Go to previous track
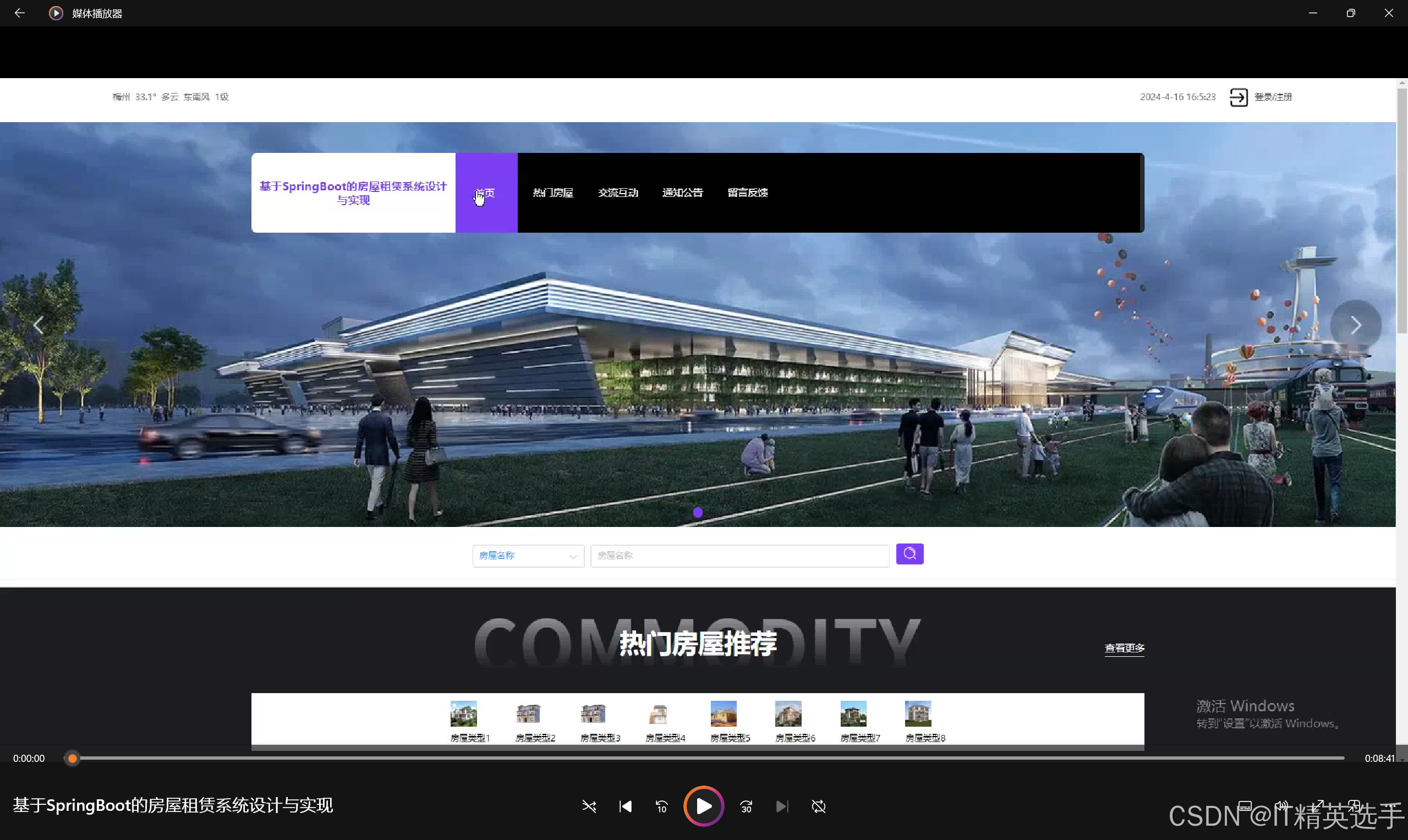1408x840 pixels. 625,806
